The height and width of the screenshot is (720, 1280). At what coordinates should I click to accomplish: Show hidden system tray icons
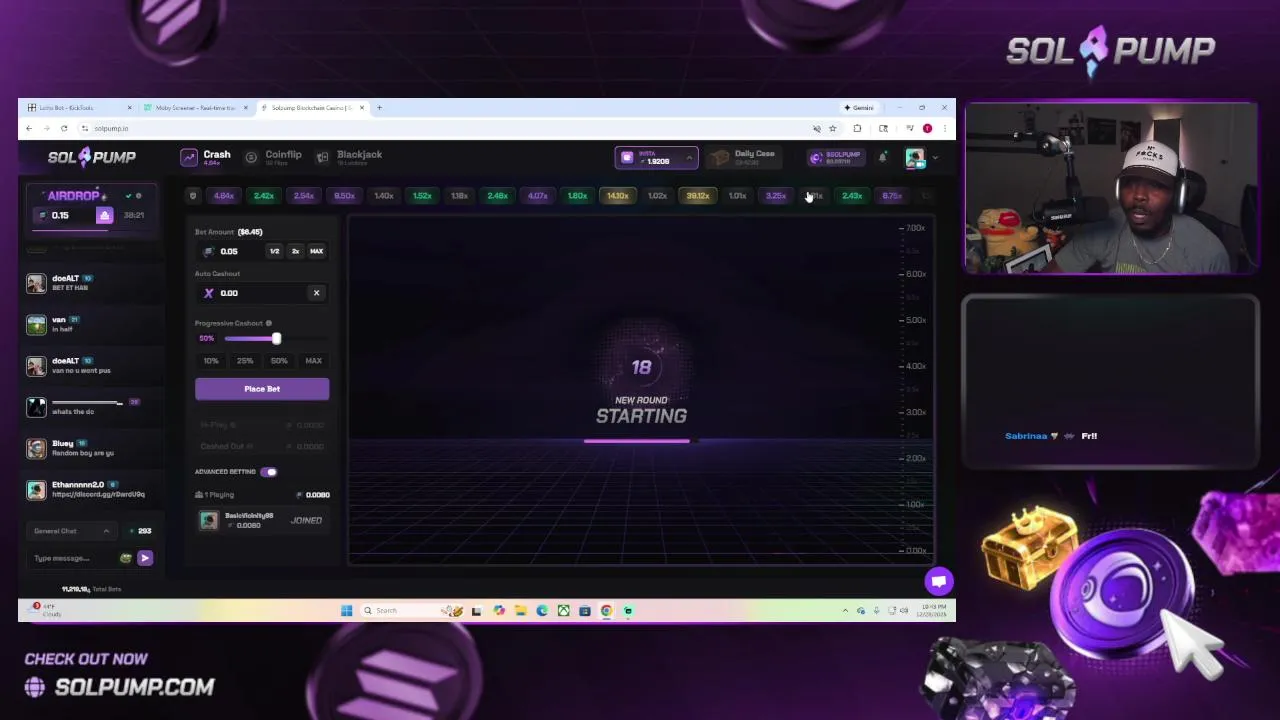pyautogui.click(x=845, y=610)
